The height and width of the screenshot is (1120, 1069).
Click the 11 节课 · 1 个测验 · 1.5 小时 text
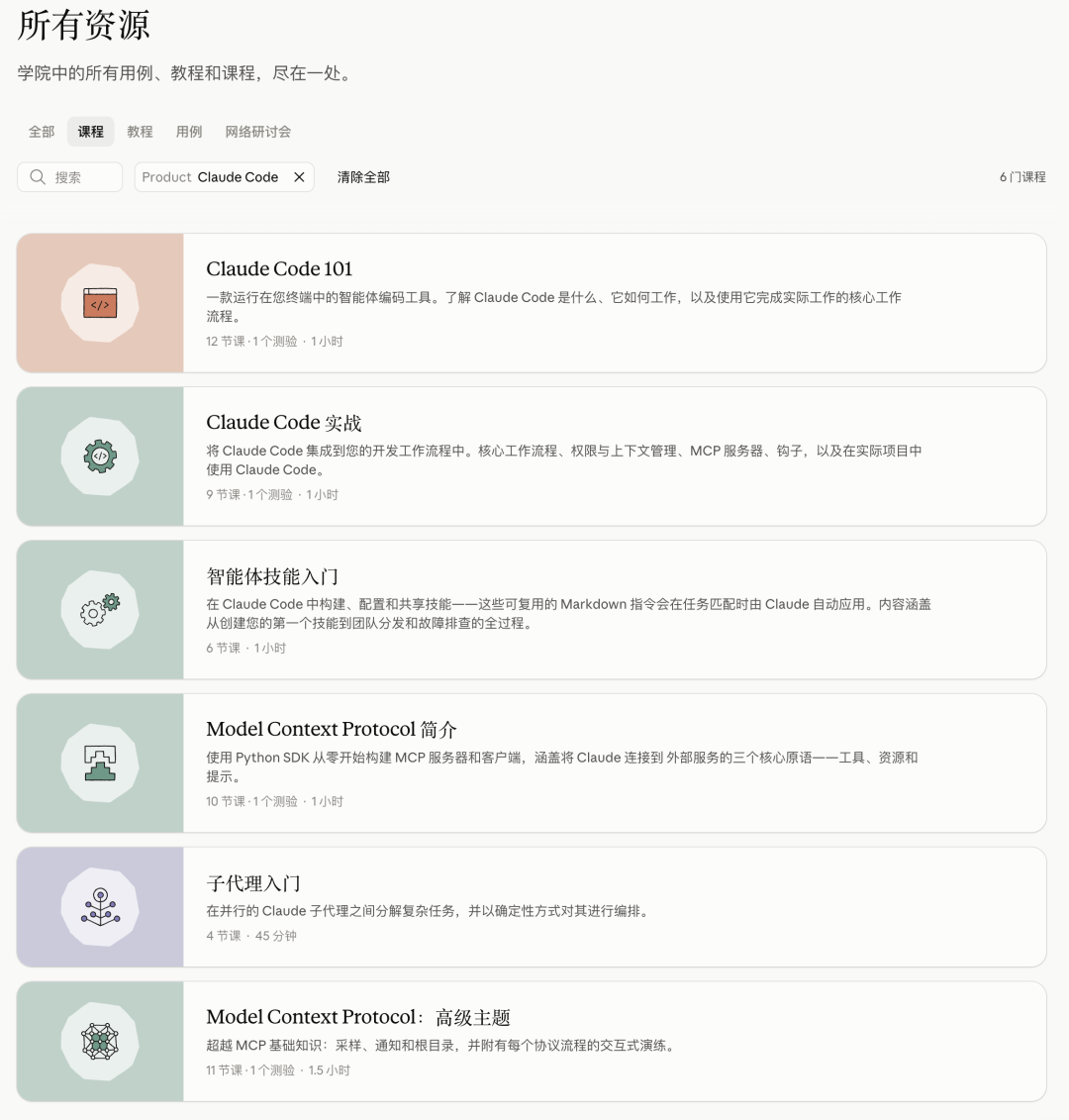click(x=278, y=1070)
